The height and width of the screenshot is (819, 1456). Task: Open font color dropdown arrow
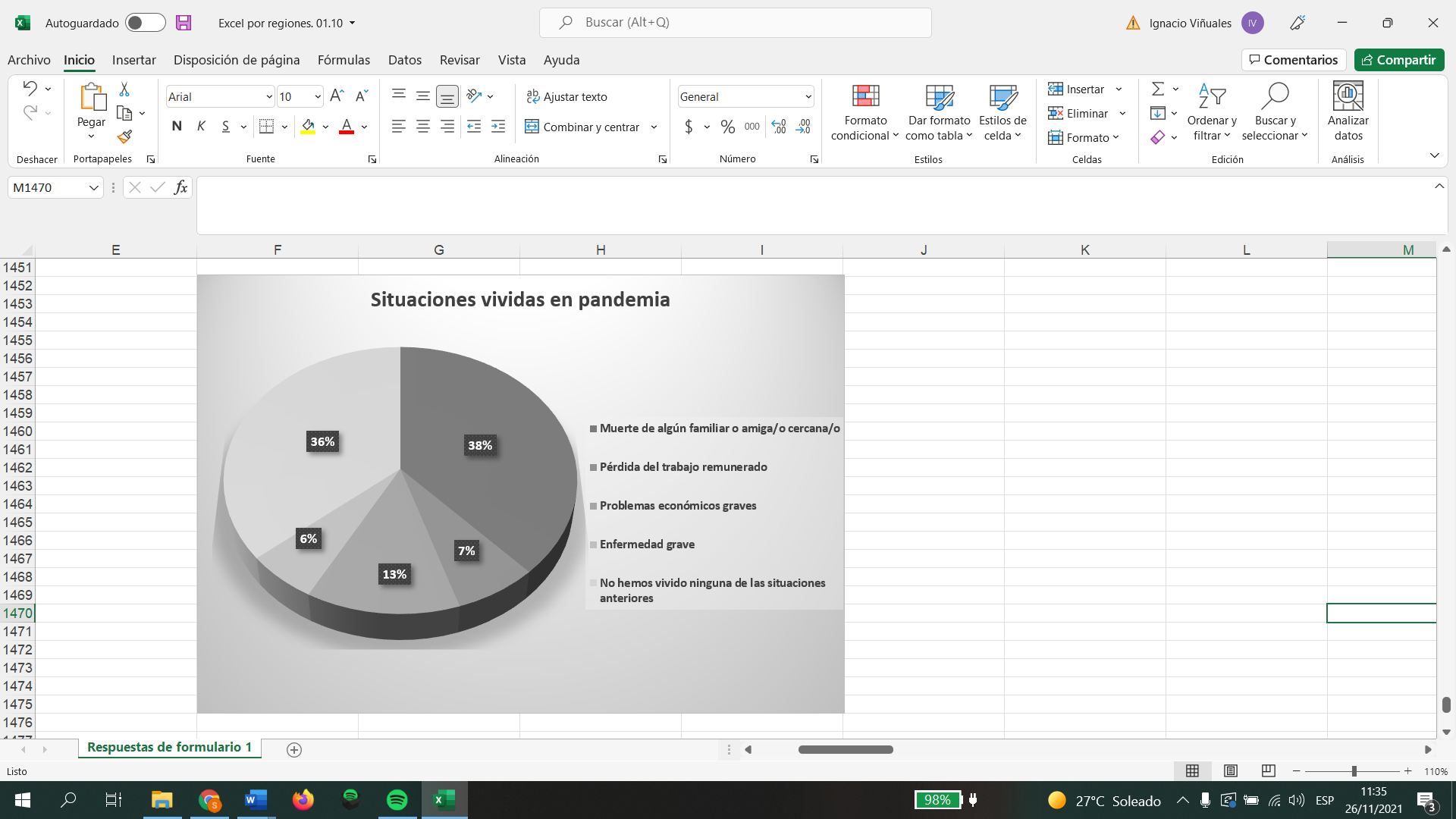(x=365, y=127)
